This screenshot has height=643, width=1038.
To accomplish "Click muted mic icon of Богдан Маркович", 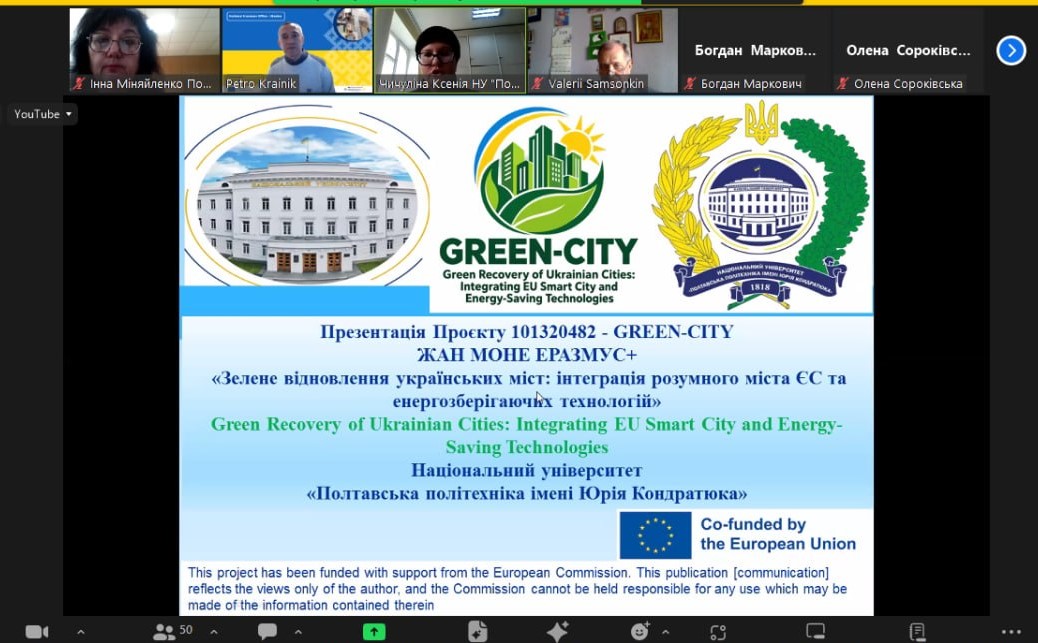I will click(x=690, y=83).
